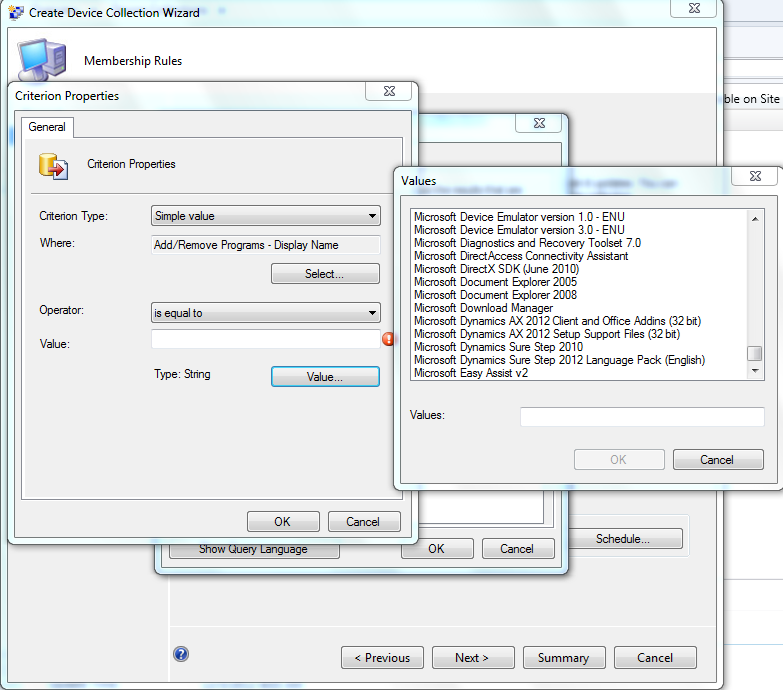Click into the Value text field
Screen dimensions: 783x690
(x=266, y=340)
